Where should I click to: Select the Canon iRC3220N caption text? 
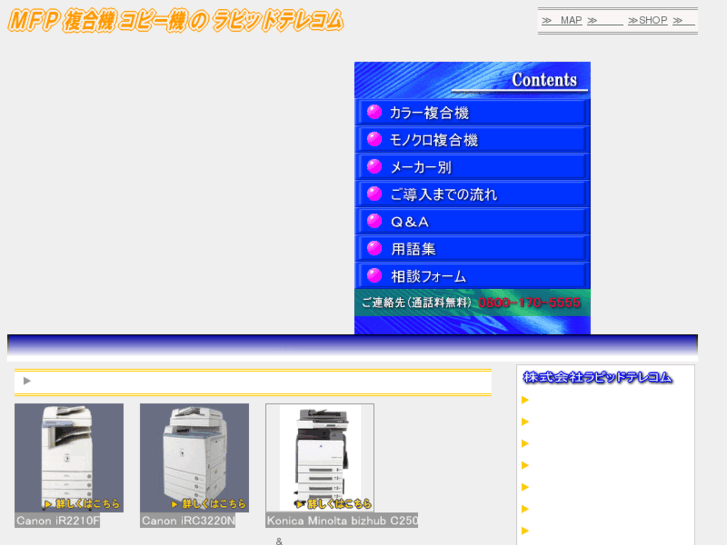point(188,520)
